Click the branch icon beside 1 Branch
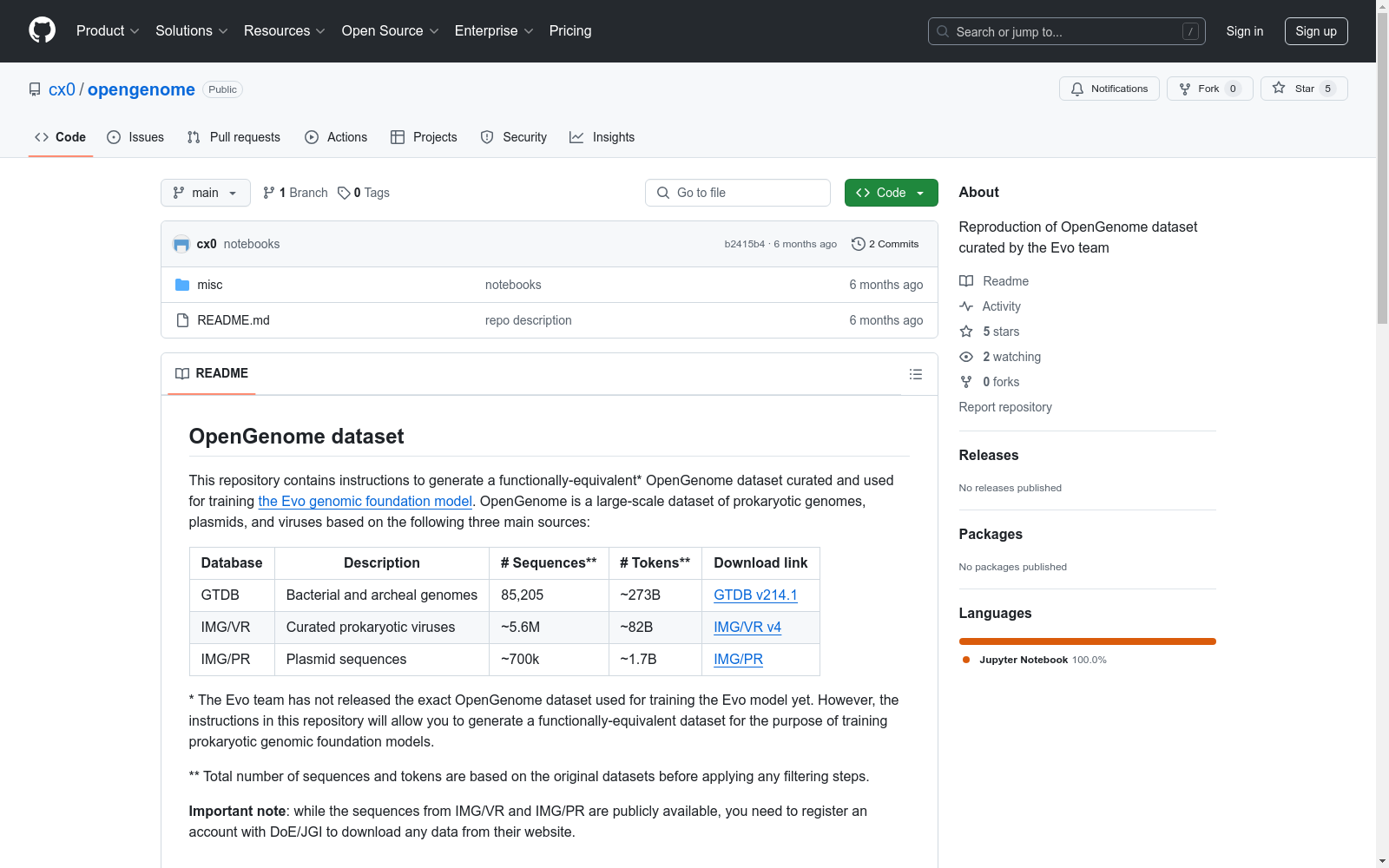Viewport: 1389px width, 868px height. [269, 193]
